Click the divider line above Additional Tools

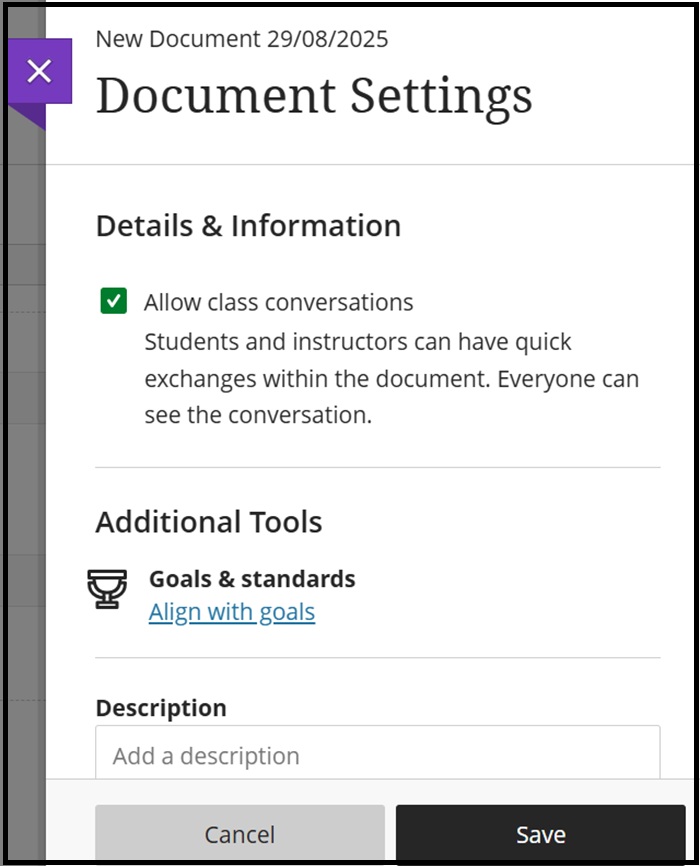coord(377,467)
